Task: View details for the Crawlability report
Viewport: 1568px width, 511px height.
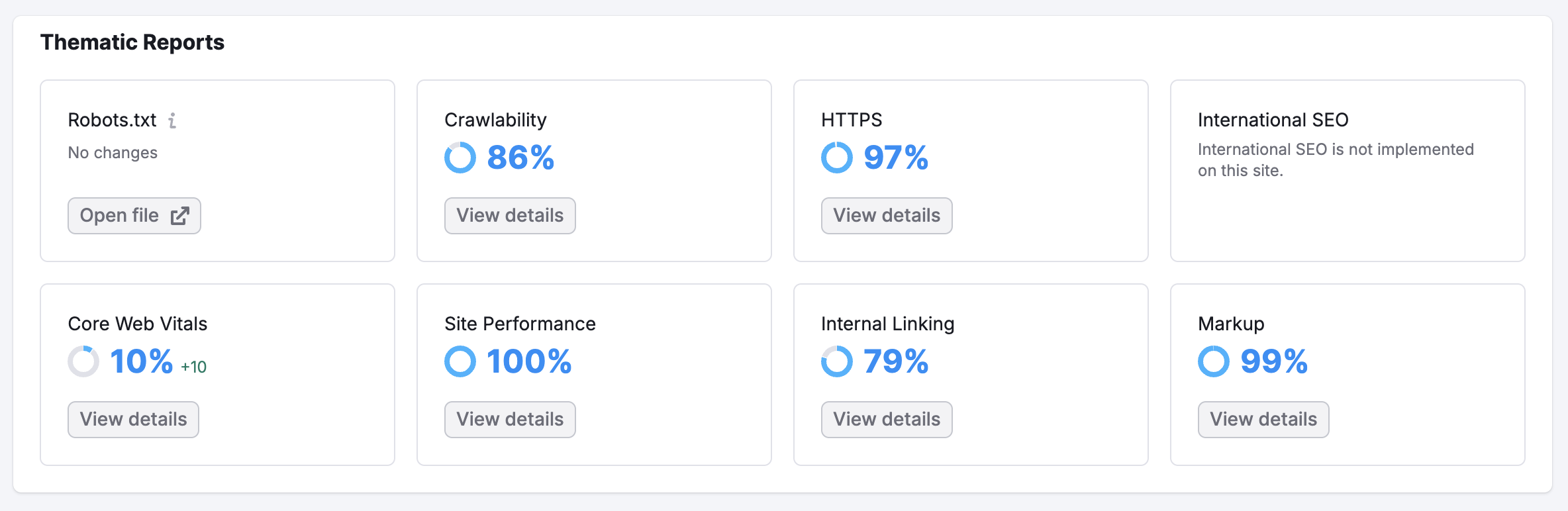Action: (509, 216)
